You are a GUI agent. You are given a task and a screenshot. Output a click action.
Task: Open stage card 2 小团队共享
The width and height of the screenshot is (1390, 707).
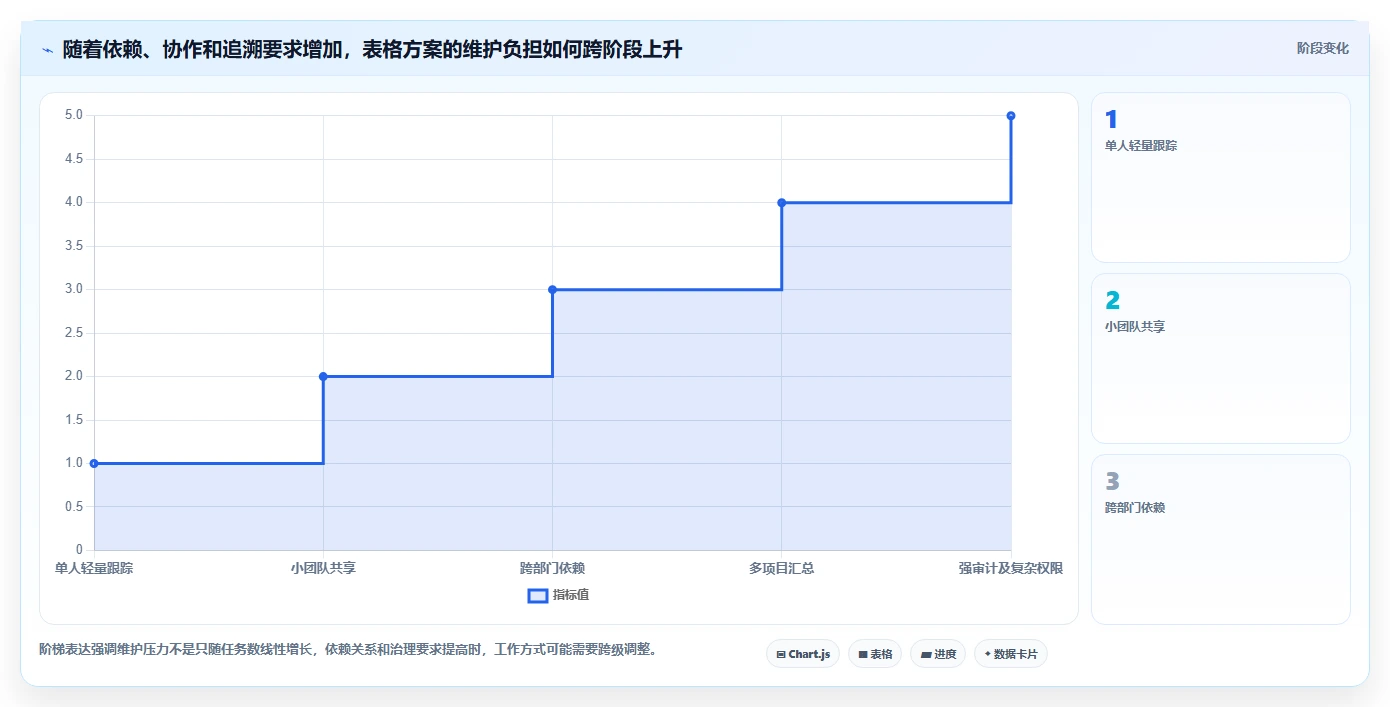tap(1220, 358)
